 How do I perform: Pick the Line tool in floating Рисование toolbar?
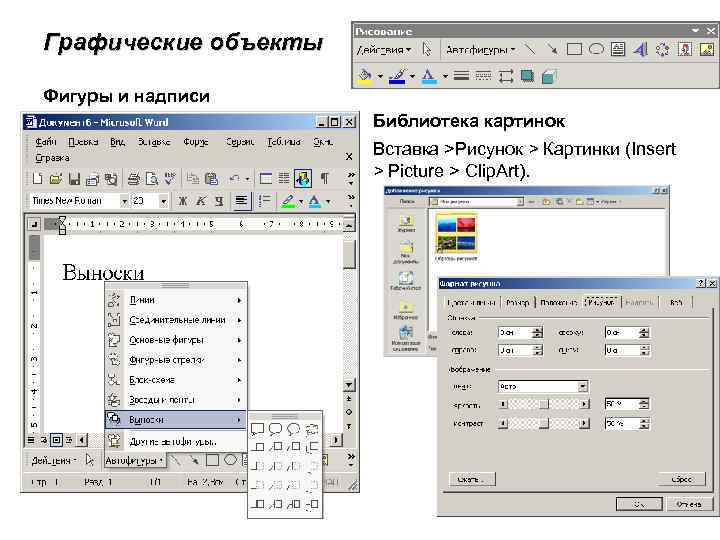[531, 49]
